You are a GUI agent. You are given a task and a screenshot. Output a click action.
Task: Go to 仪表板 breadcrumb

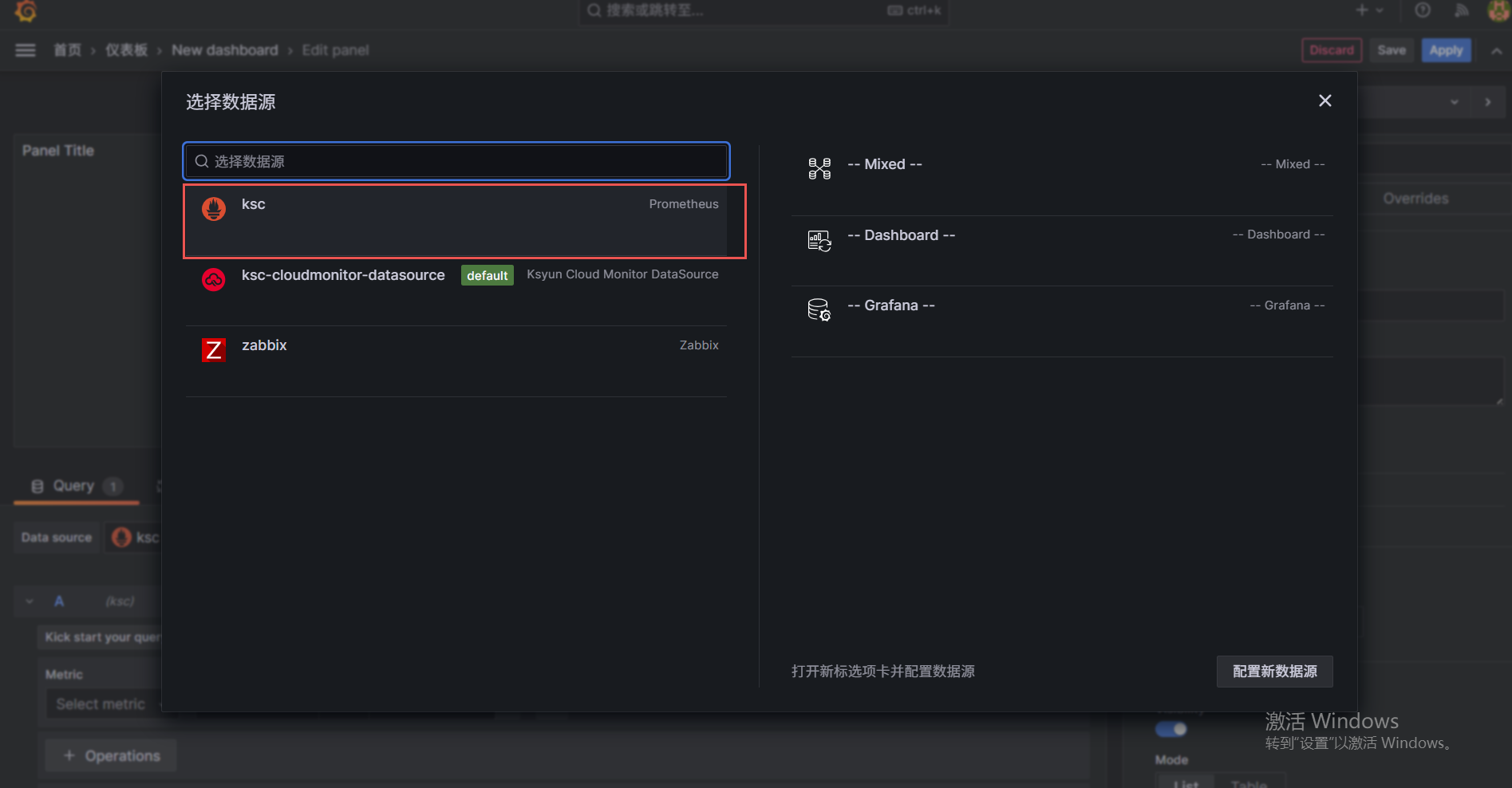(x=126, y=50)
